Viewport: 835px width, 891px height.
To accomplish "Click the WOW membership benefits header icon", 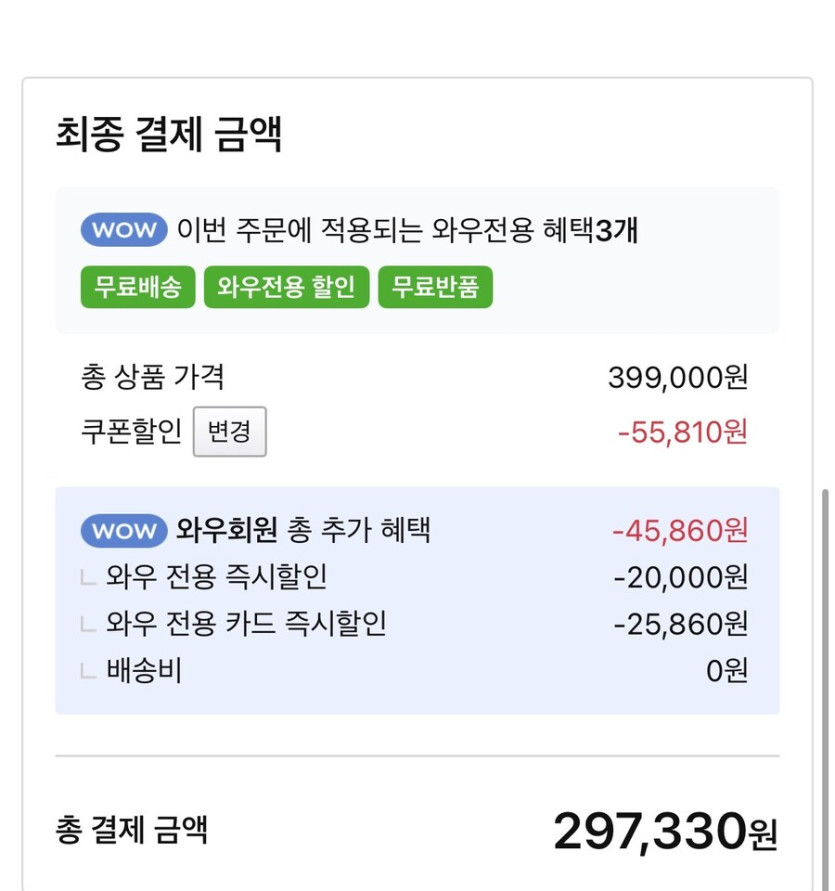I will [x=122, y=530].
